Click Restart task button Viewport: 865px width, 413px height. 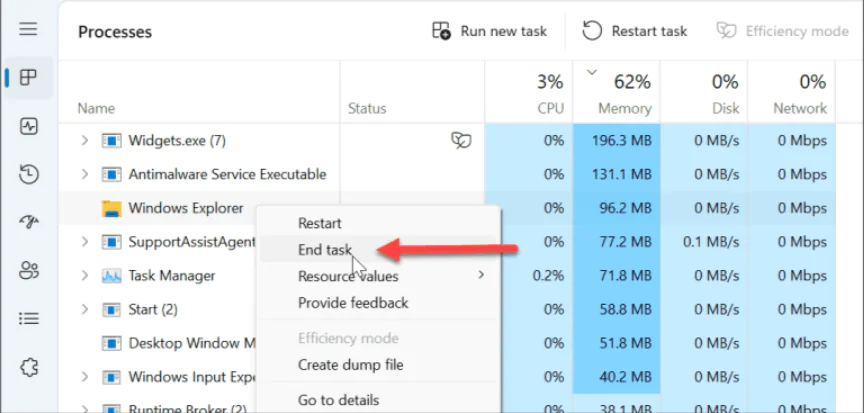tap(634, 31)
